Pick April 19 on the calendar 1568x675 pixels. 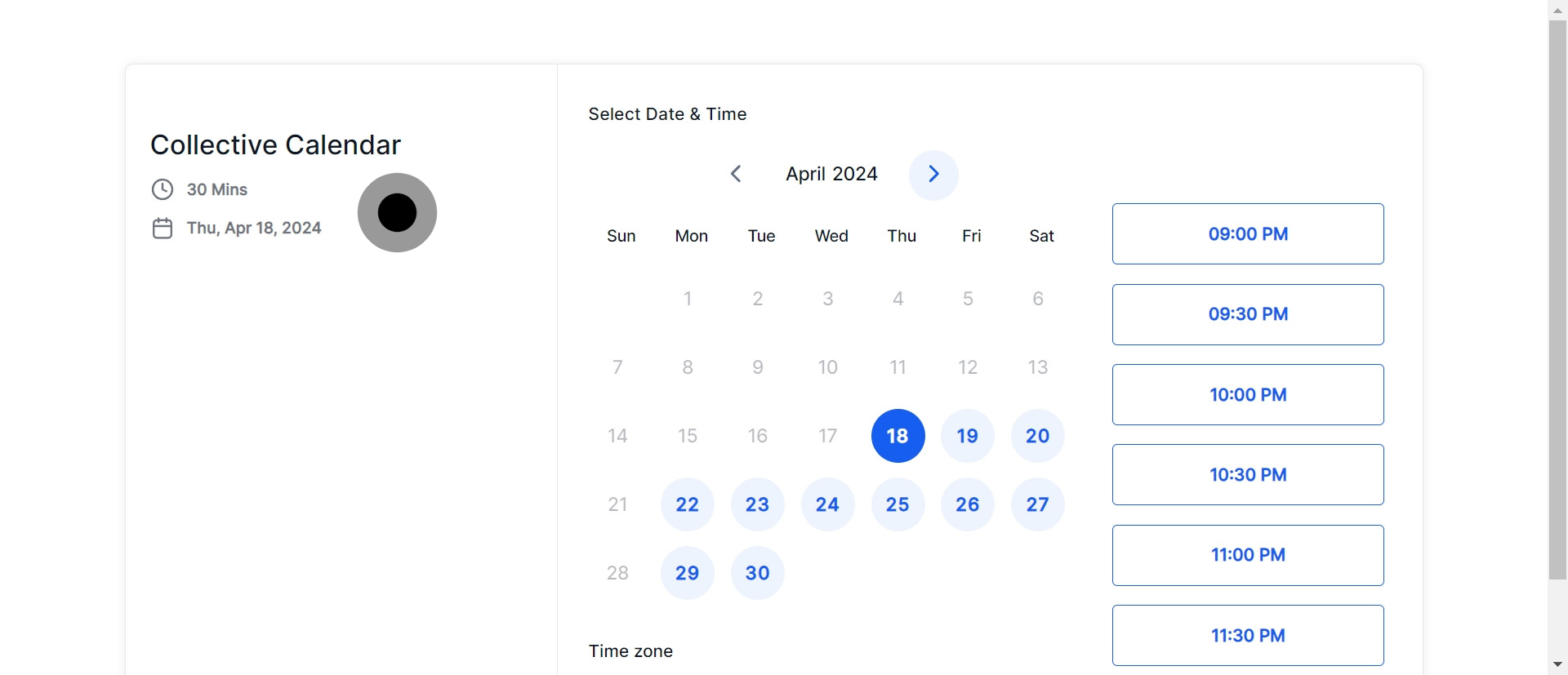pyautogui.click(x=968, y=436)
